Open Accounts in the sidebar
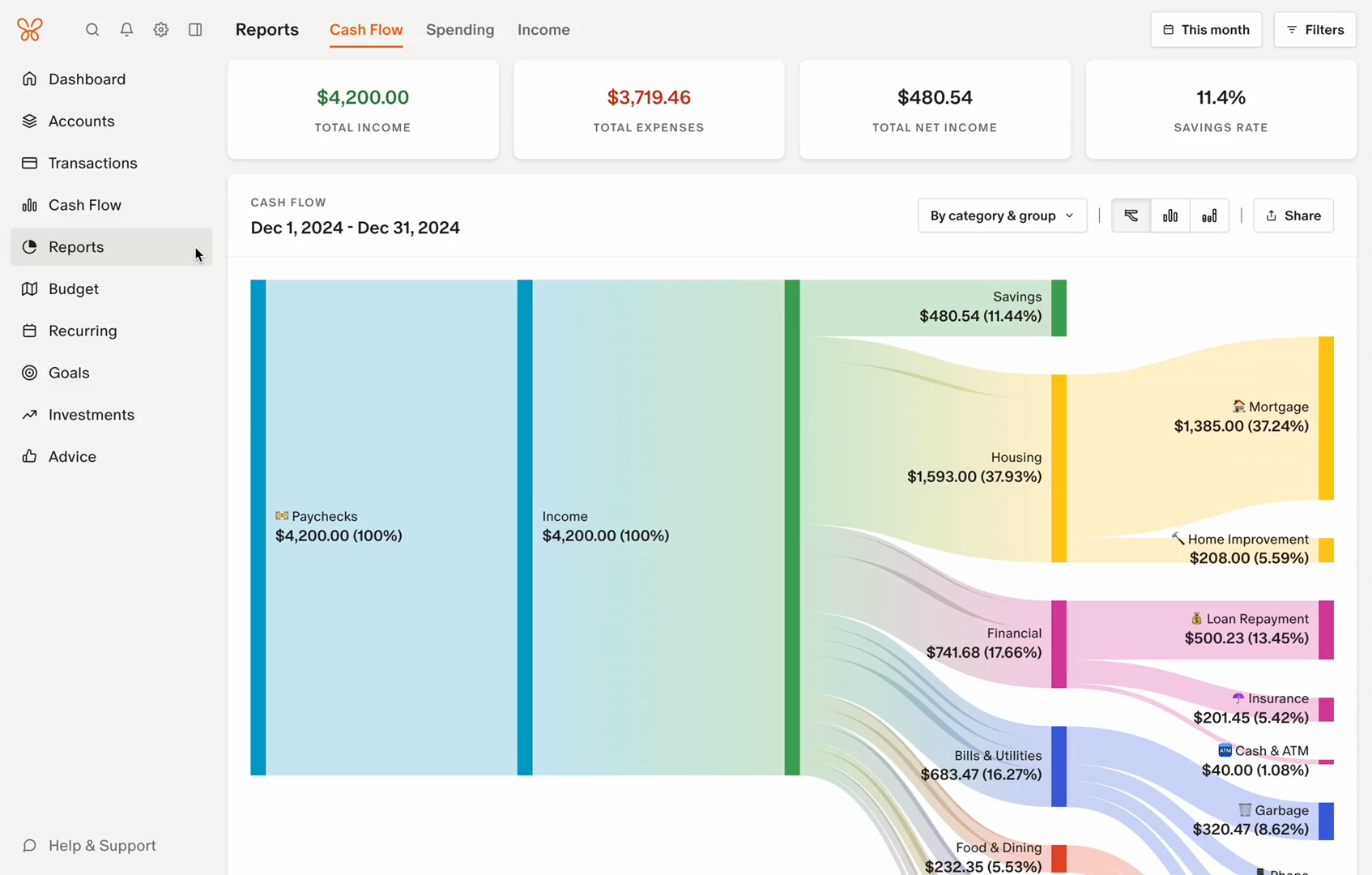The height and width of the screenshot is (875, 1372). [81, 122]
